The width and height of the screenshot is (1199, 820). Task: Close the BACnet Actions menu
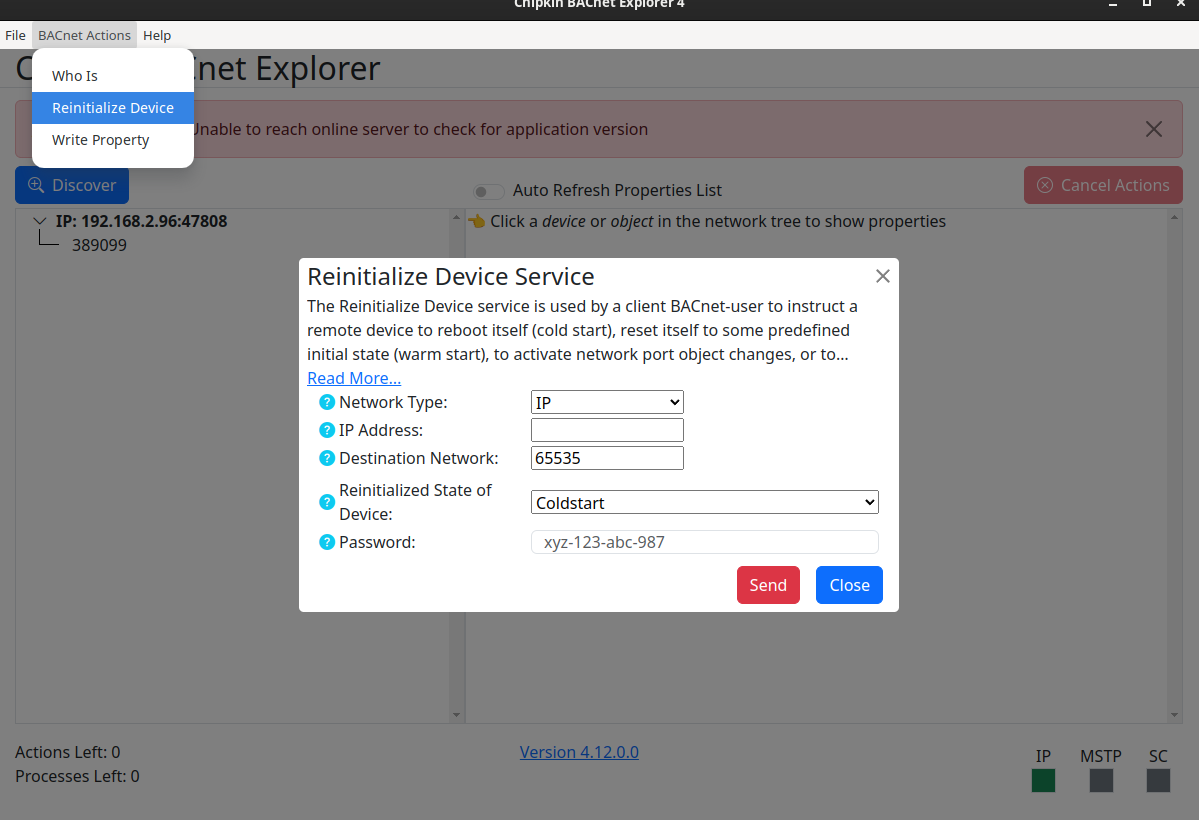[x=84, y=35]
